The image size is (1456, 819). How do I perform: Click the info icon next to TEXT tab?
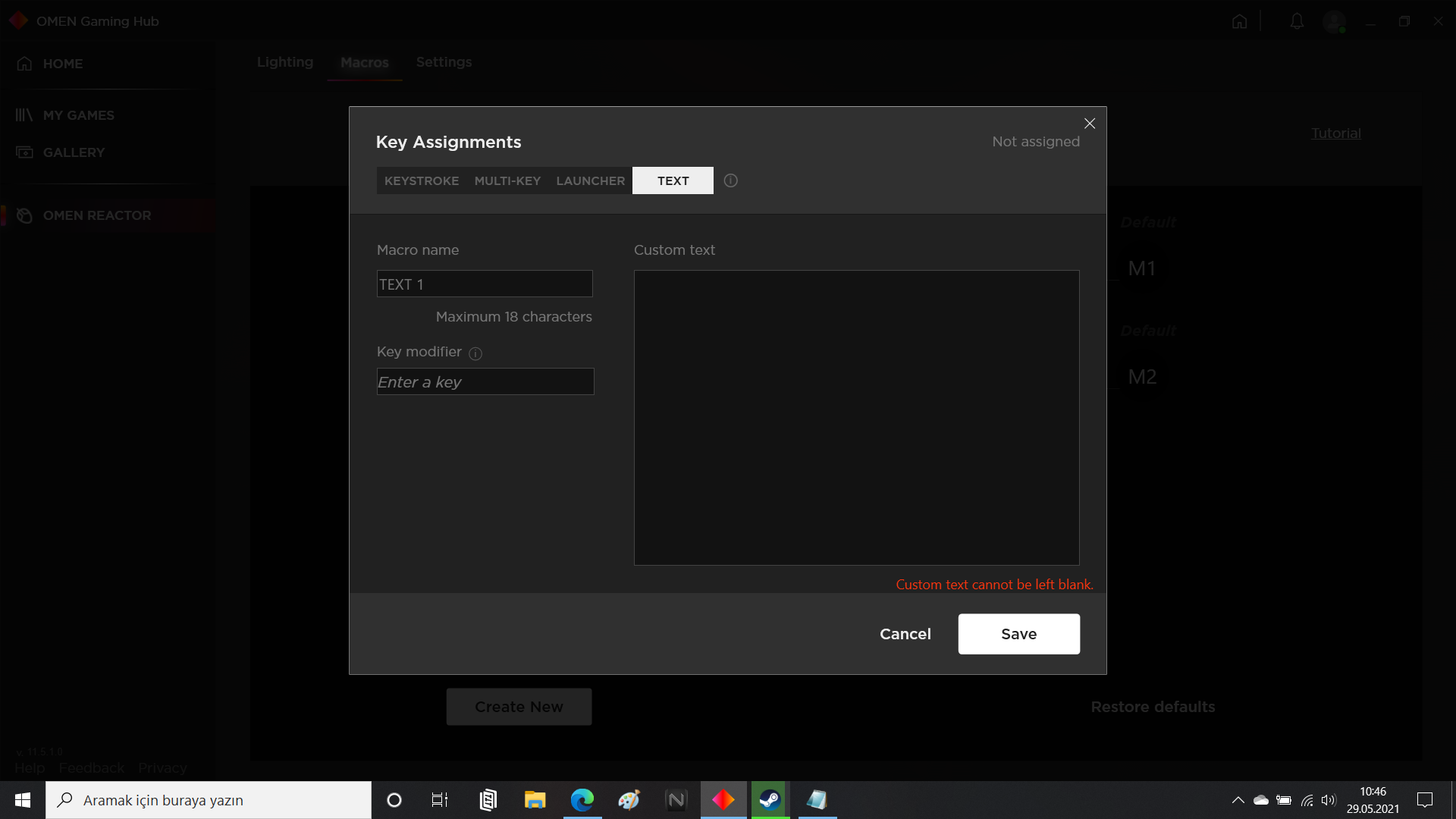click(730, 180)
